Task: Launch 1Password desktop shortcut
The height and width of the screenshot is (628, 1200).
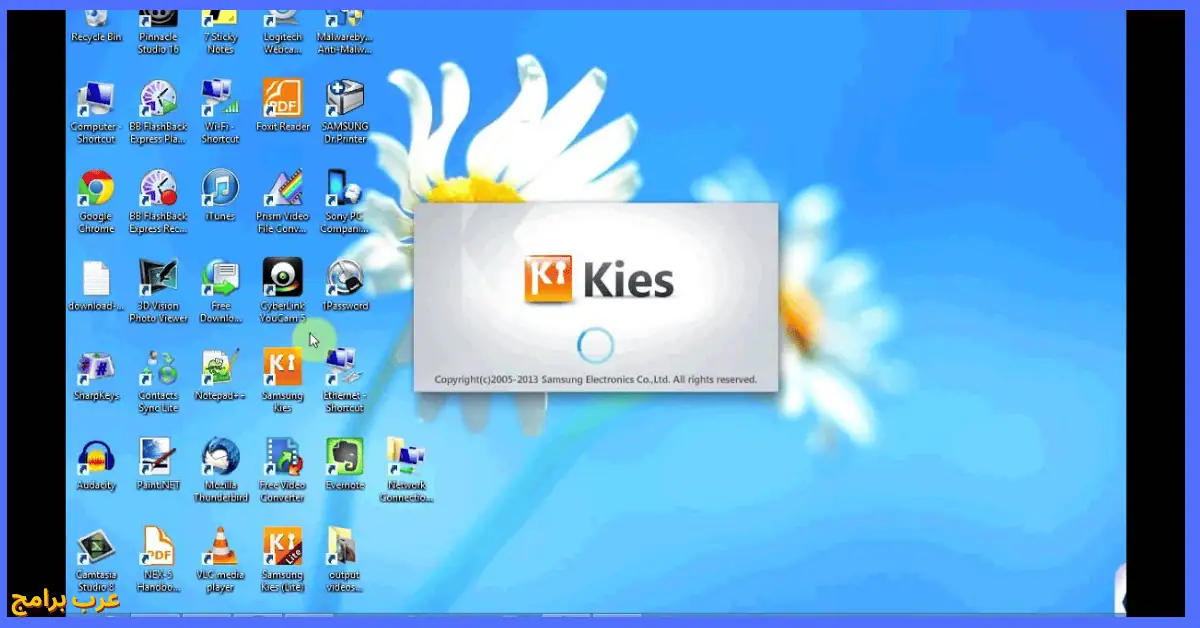Action: [345, 286]
